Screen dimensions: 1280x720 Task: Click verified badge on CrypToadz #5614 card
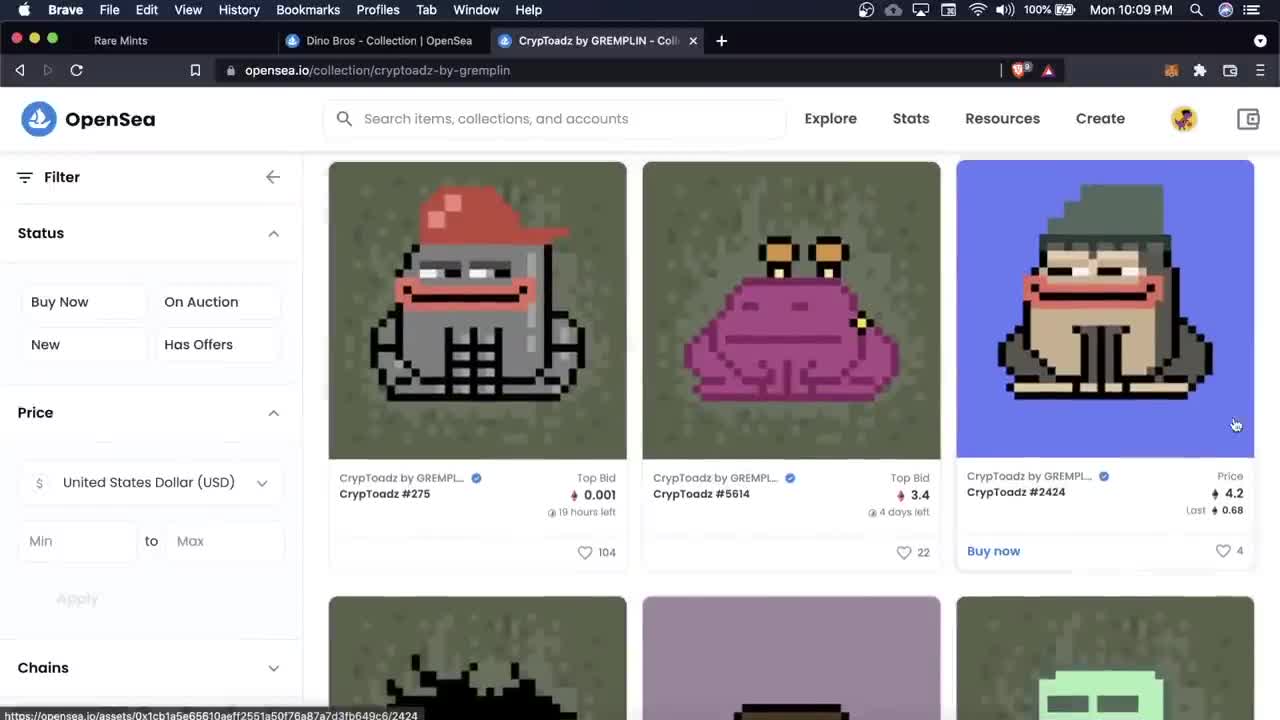(790, 478)
